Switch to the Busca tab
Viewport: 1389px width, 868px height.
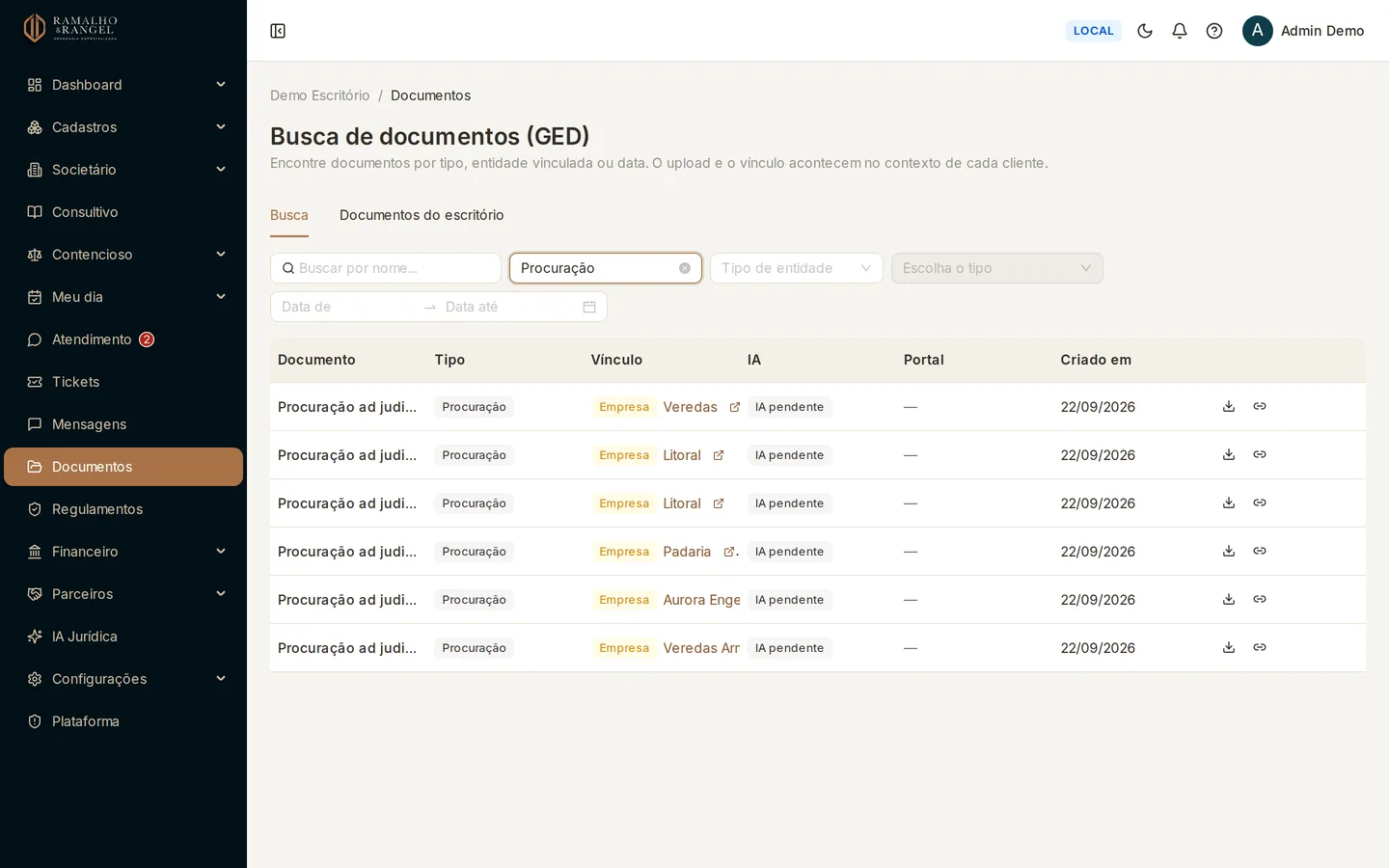(x=289, y=215)
